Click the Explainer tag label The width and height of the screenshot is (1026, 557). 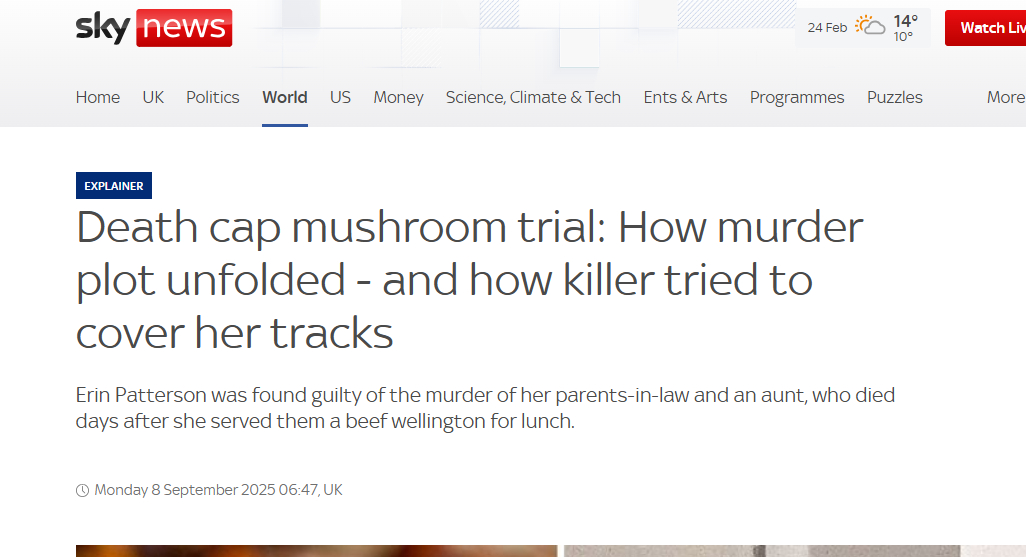[x=114, y=186]
